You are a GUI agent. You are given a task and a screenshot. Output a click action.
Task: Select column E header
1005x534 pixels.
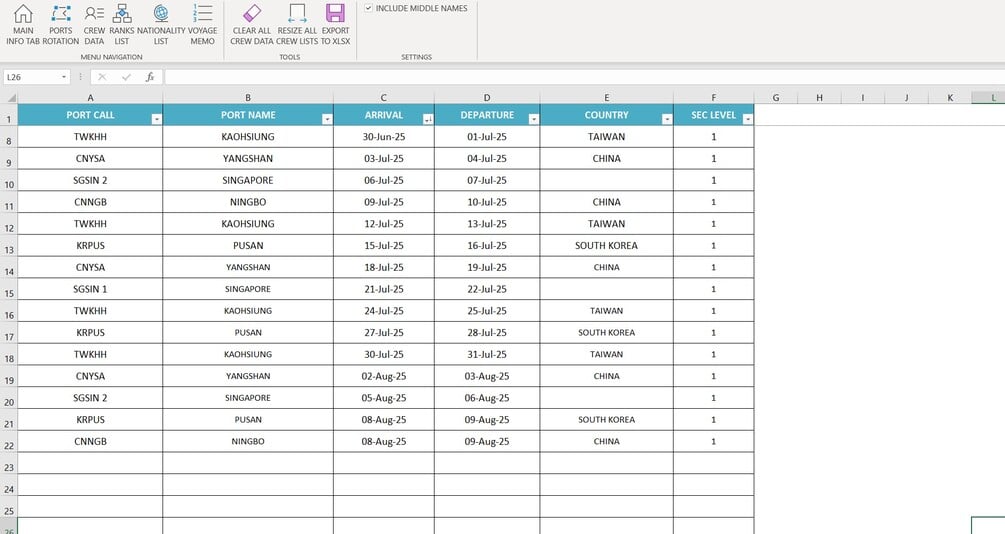pos(606,97)
